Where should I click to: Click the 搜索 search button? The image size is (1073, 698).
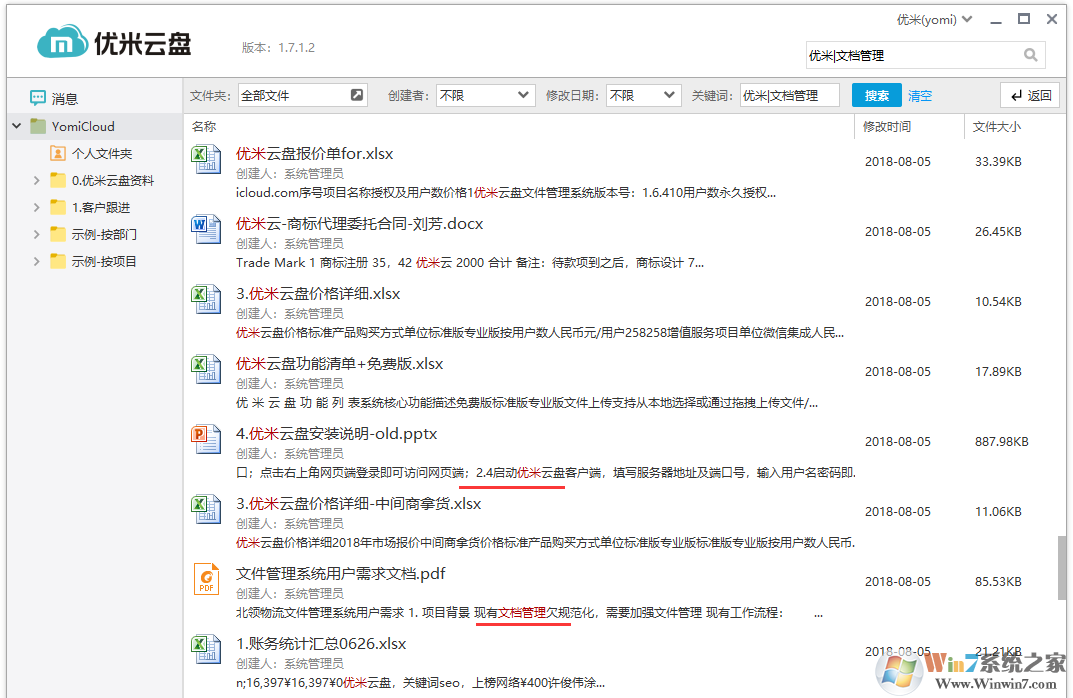tap(876, 95)
